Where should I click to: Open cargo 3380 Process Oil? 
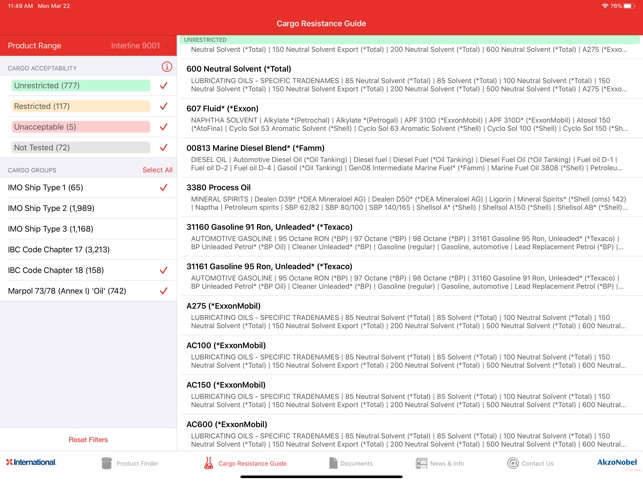410,197
